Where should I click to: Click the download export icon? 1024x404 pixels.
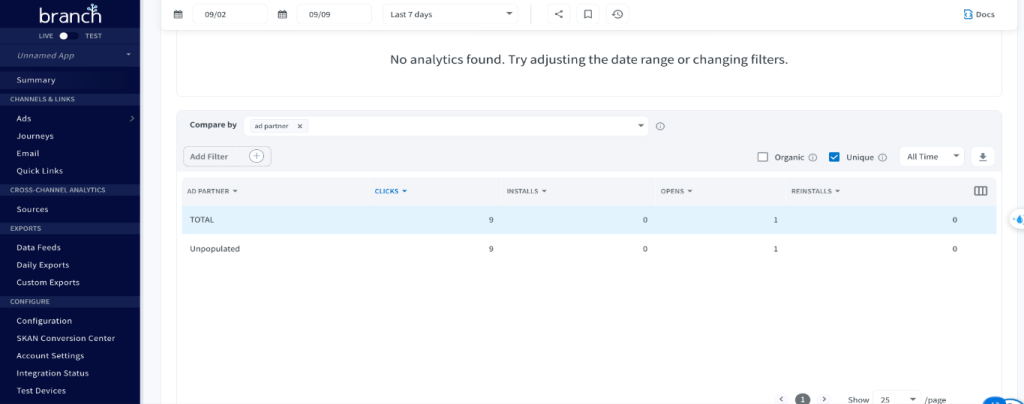(x=982, y=157)
